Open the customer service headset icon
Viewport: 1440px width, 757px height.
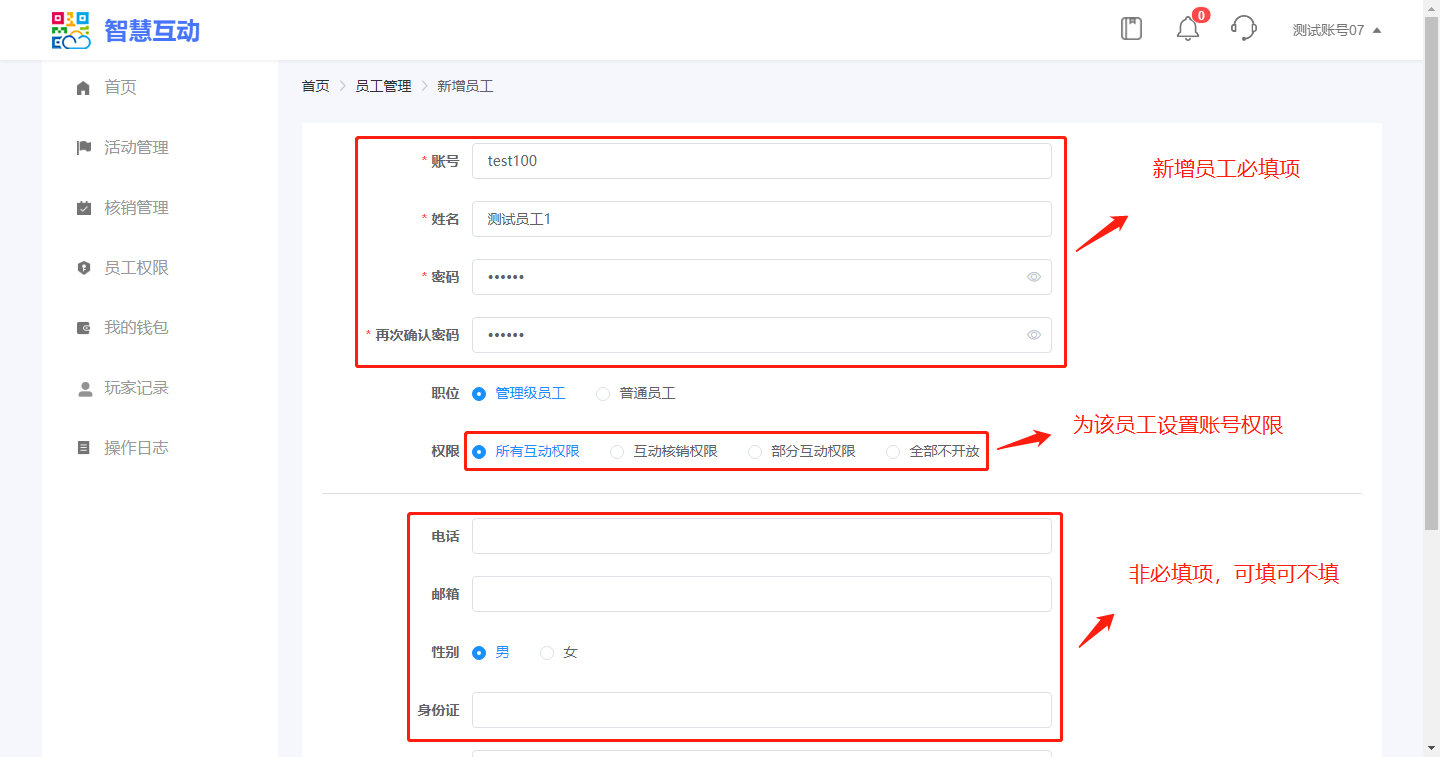click(1243, 29)
